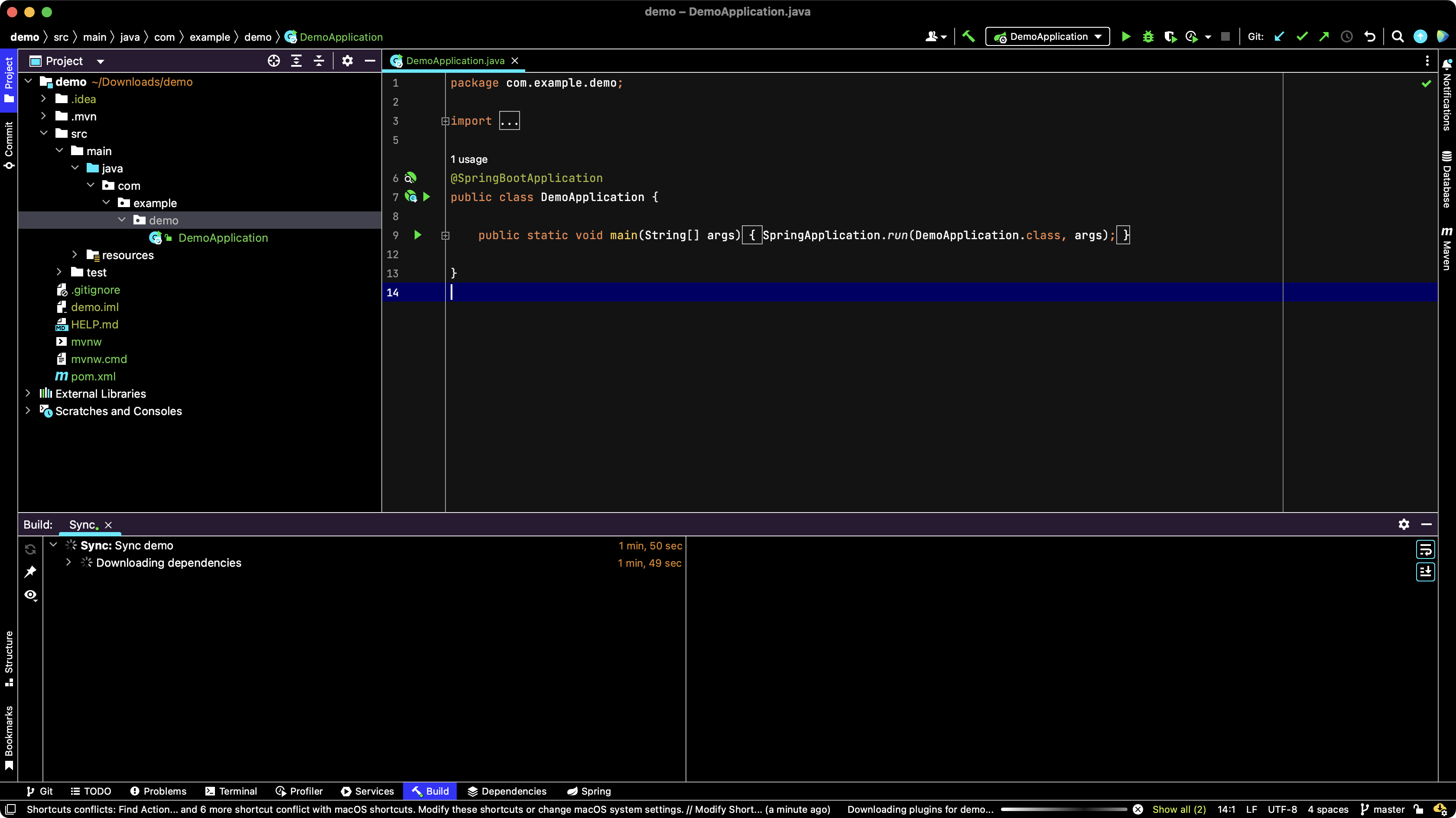Toggle the eye view options in Build panel
This screenshot has width=1456, height=818.
30,595
